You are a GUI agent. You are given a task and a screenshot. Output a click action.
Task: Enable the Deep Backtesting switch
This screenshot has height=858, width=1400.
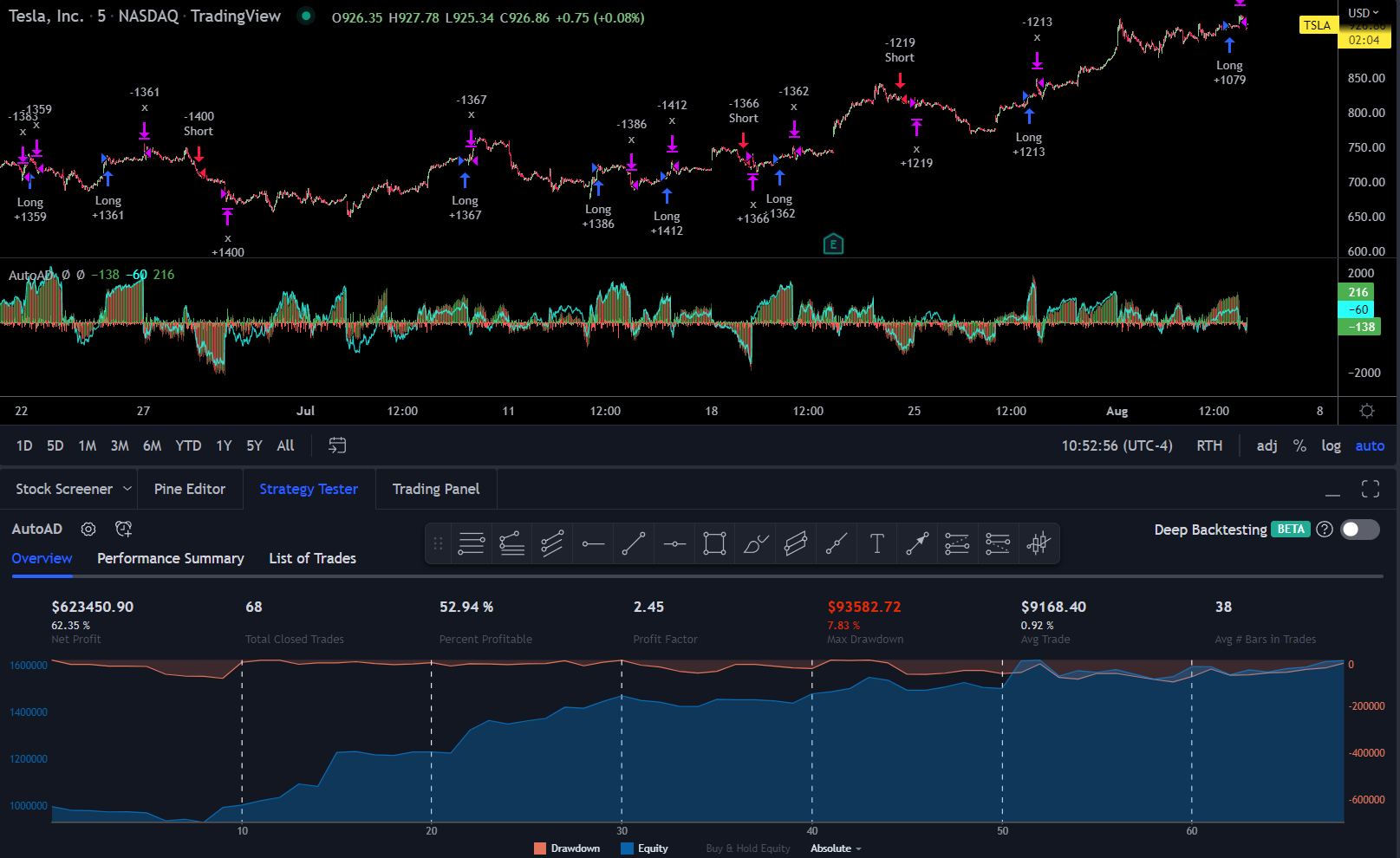(x=1360, y=530)
